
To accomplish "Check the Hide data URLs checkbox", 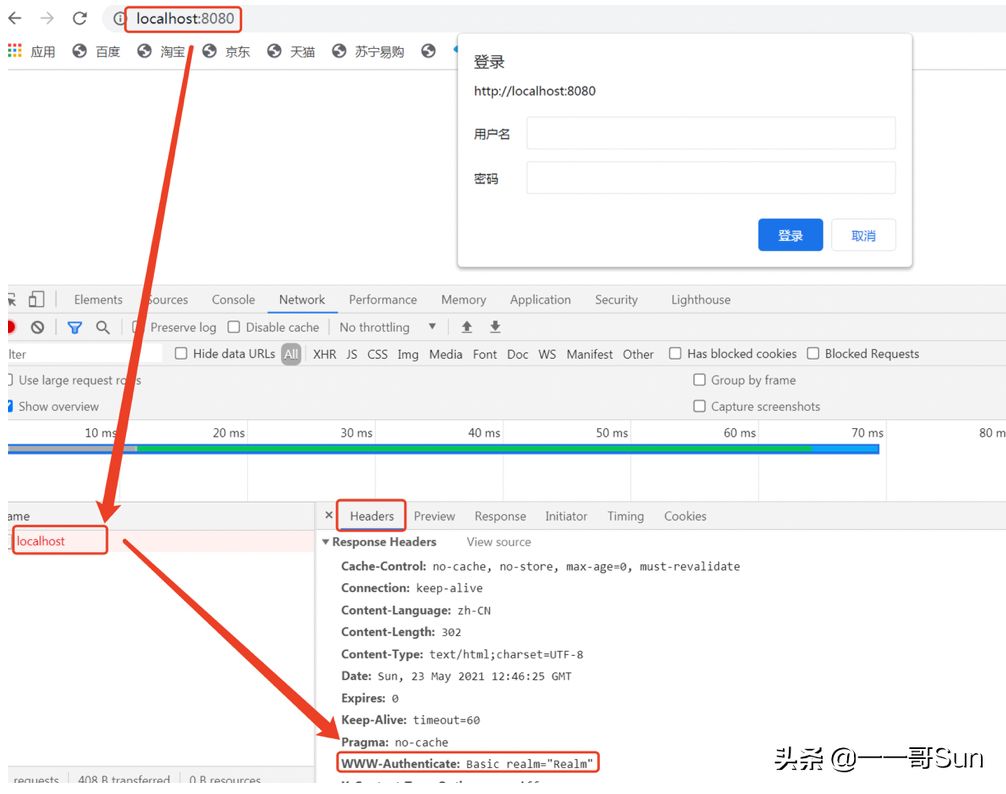I will [x=181, y=353].
